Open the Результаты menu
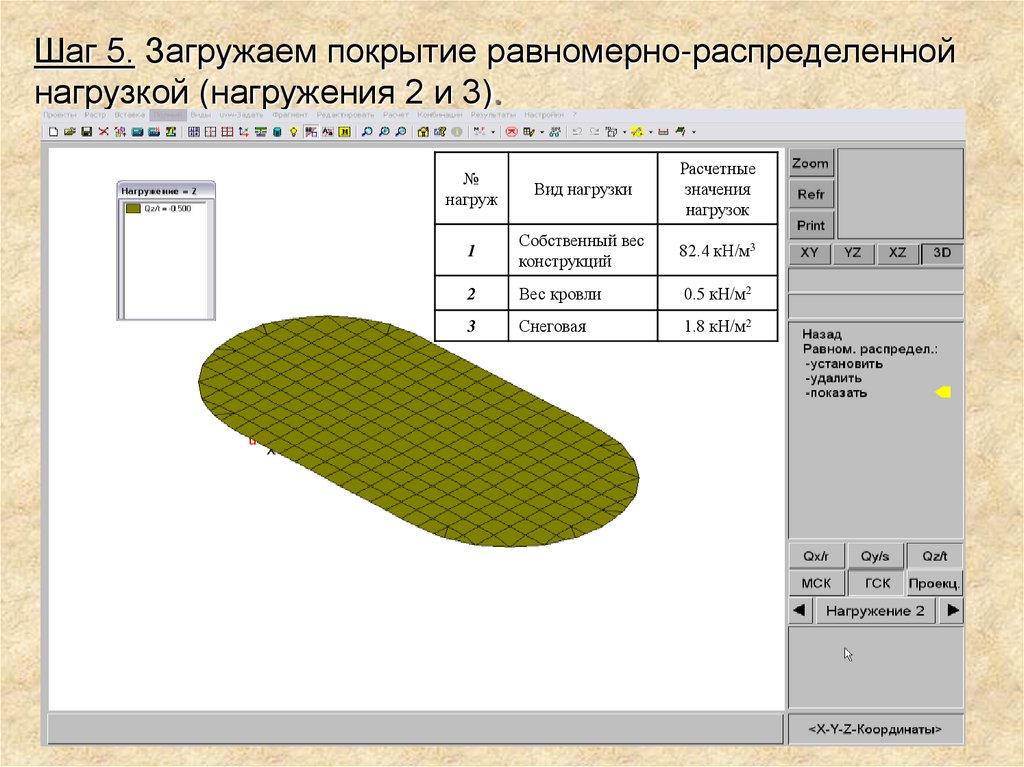The image size is (1024, 767). pyautogui.click(x=494, y=116)
